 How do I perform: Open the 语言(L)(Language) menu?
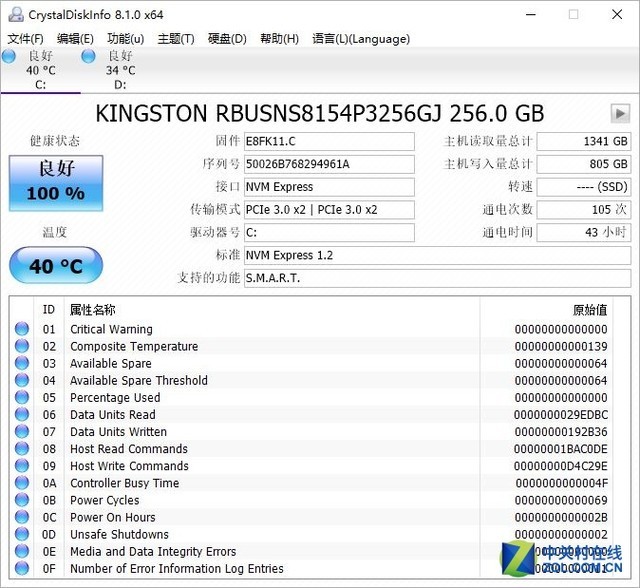point(361,39)
